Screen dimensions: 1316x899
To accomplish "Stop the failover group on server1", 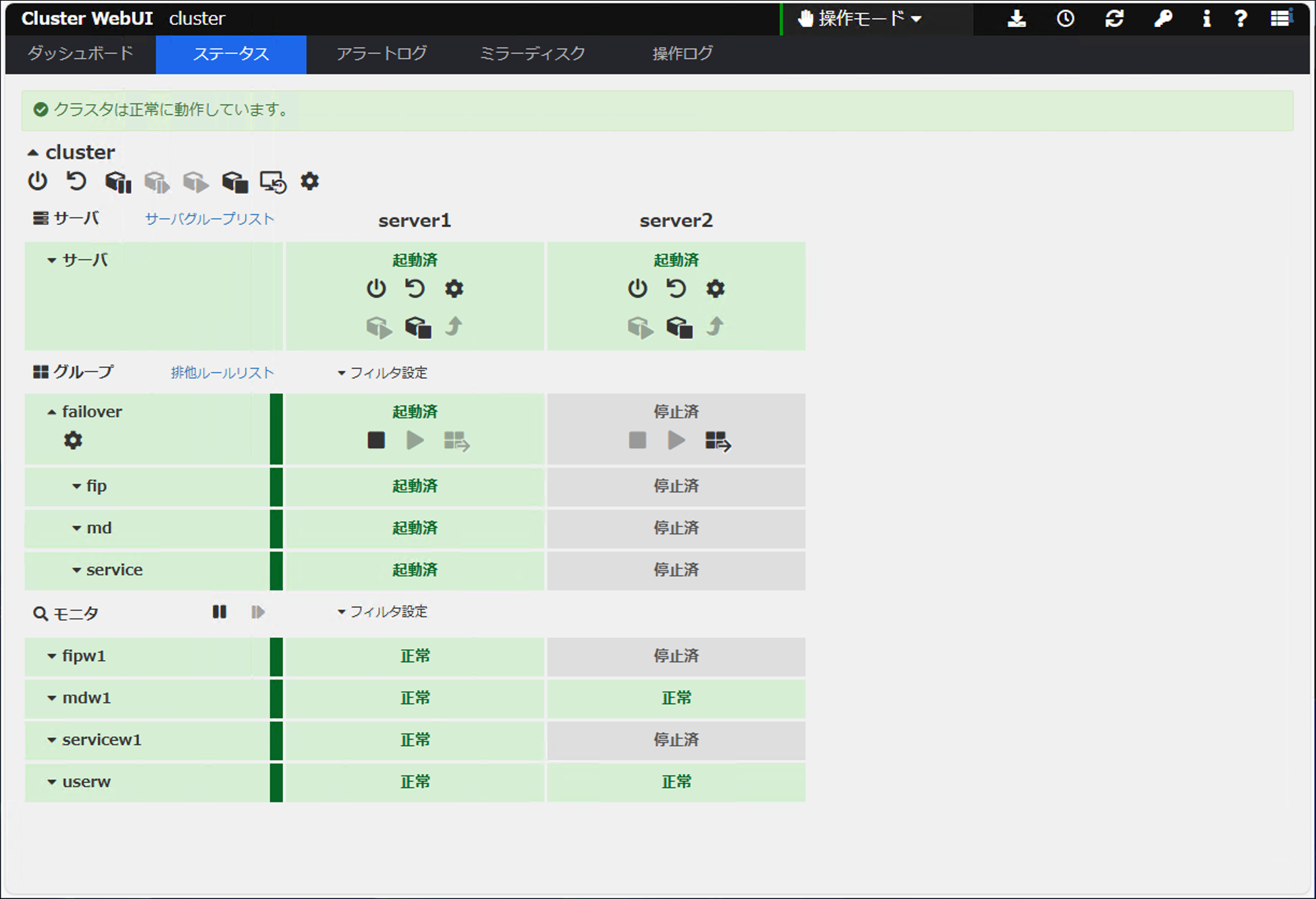I will coord(376,441).
